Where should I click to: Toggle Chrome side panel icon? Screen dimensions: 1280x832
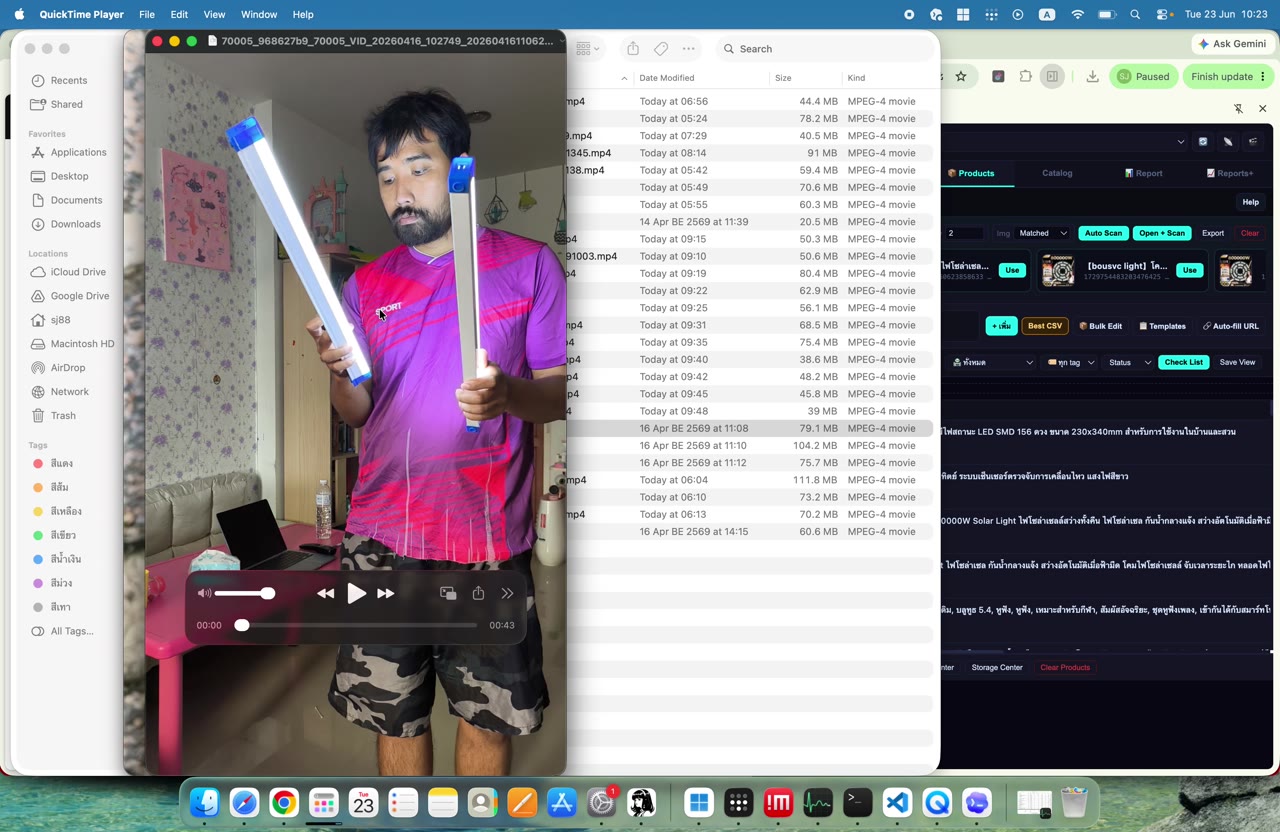tap(1052, 76)
